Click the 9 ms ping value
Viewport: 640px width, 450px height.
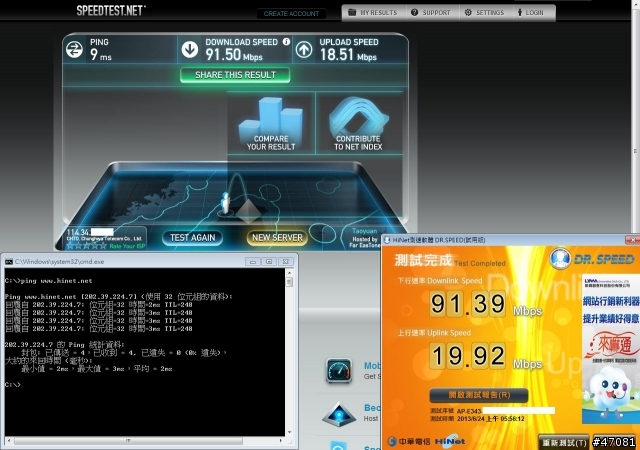101,54
